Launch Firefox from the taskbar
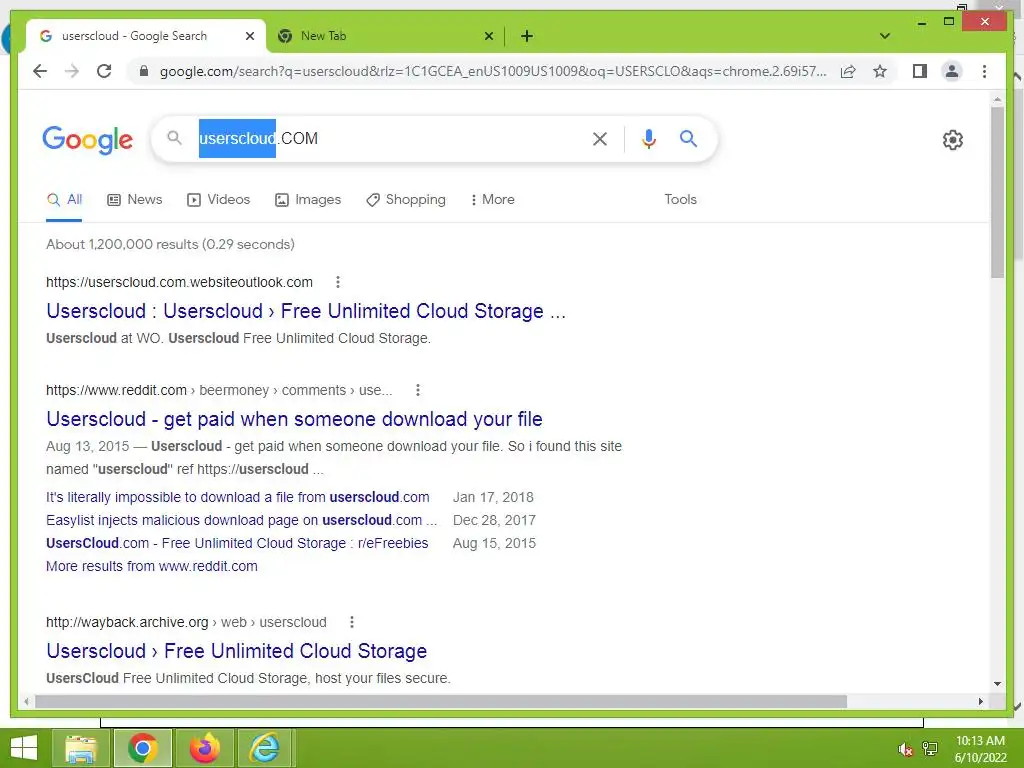This screenshot has width=1024, height=768. [204, 748]
